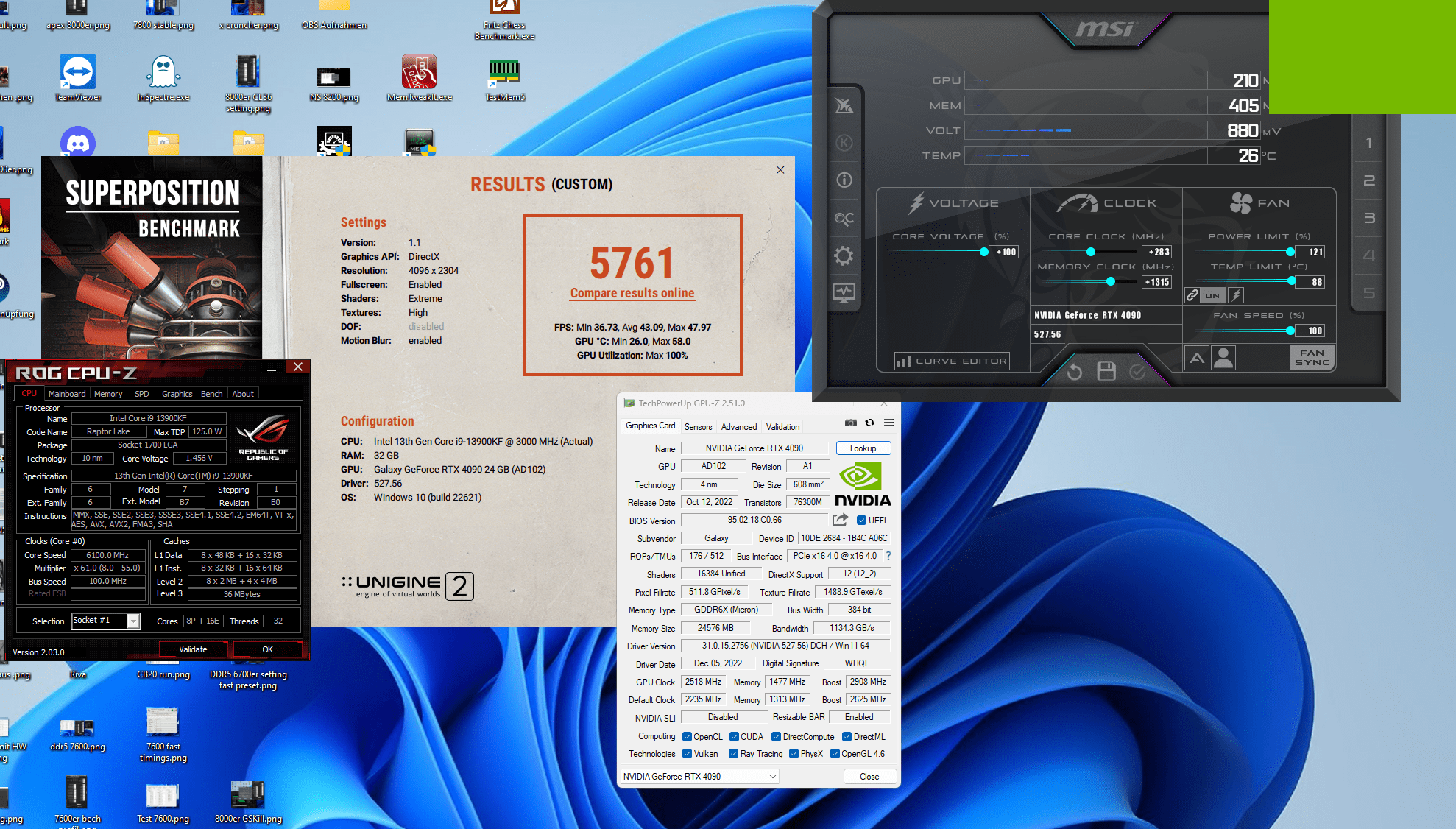Enable auto fan mode with the A icon
The height and width of the screenshot is (829, 1456).
pos(1198,359)
